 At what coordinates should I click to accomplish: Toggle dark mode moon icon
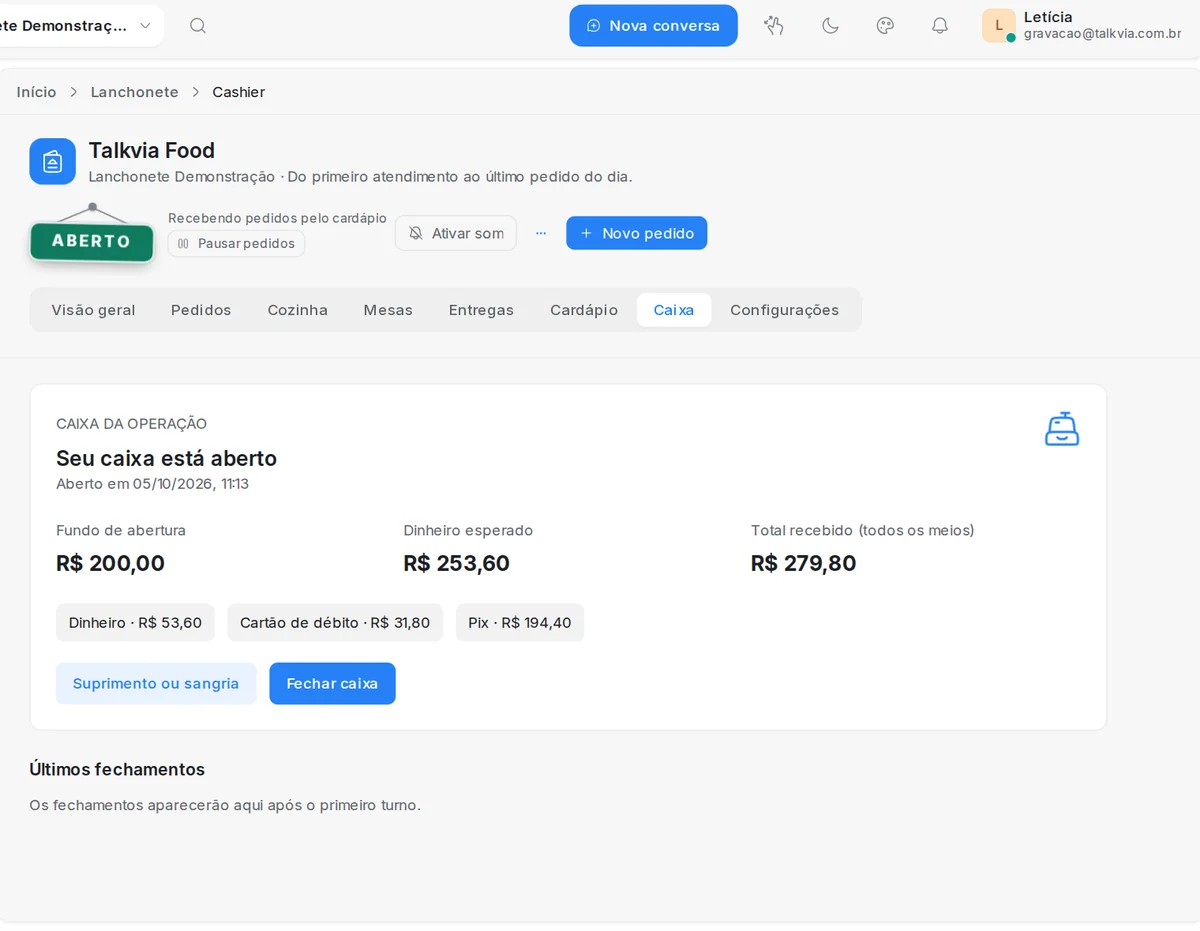pos(830,26)
